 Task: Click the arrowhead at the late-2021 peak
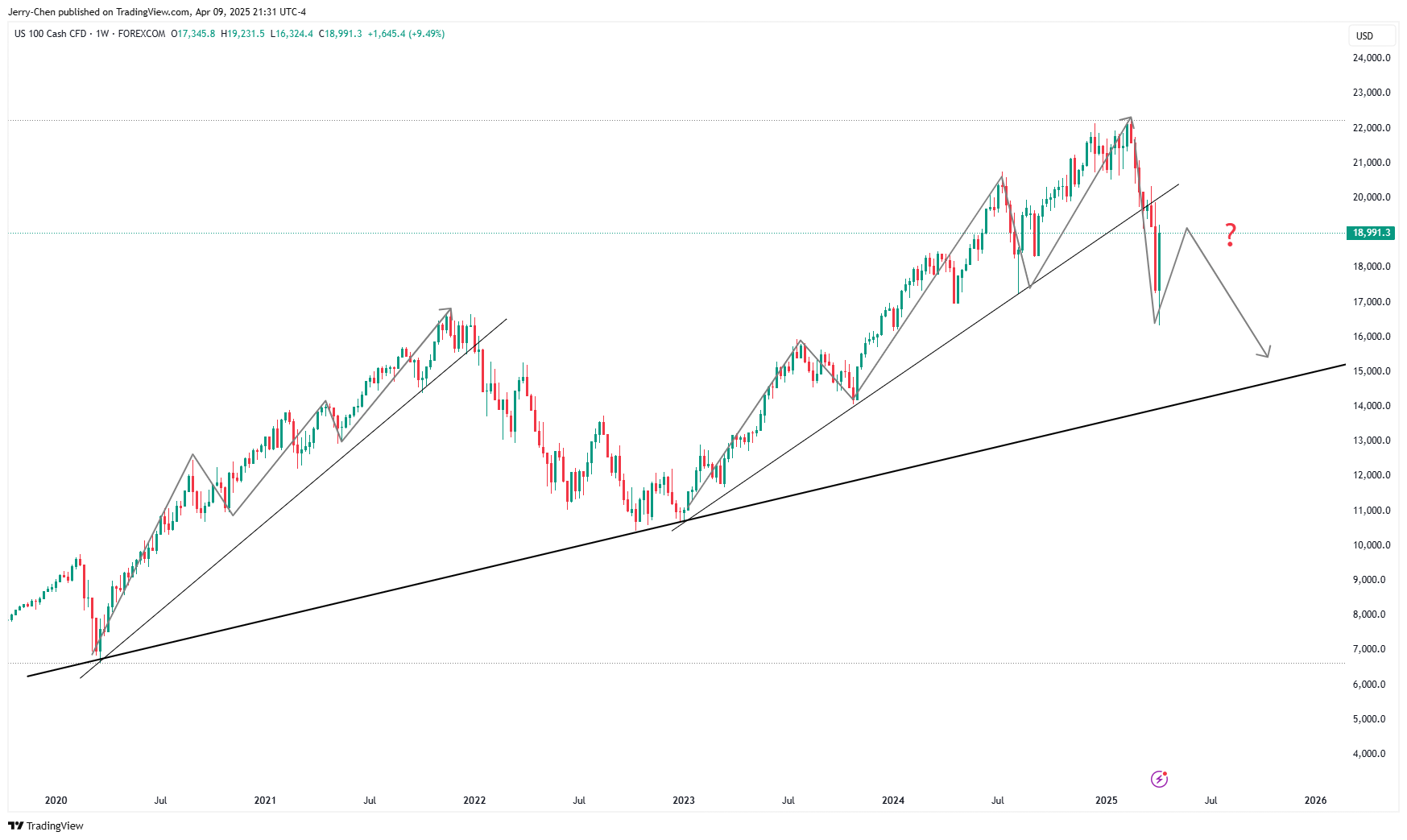448,310
